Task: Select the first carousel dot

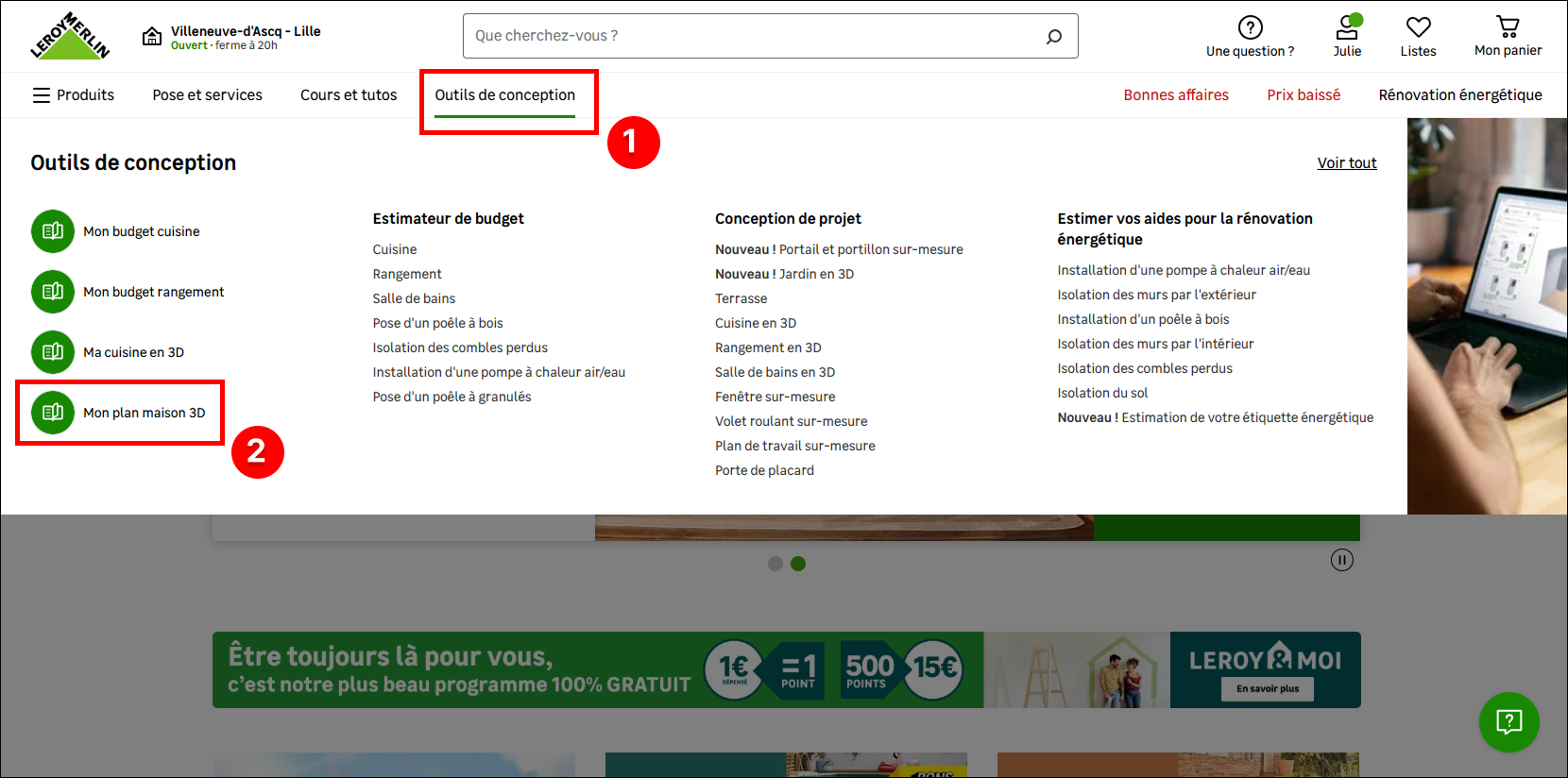Action: [x=775, y=564]
